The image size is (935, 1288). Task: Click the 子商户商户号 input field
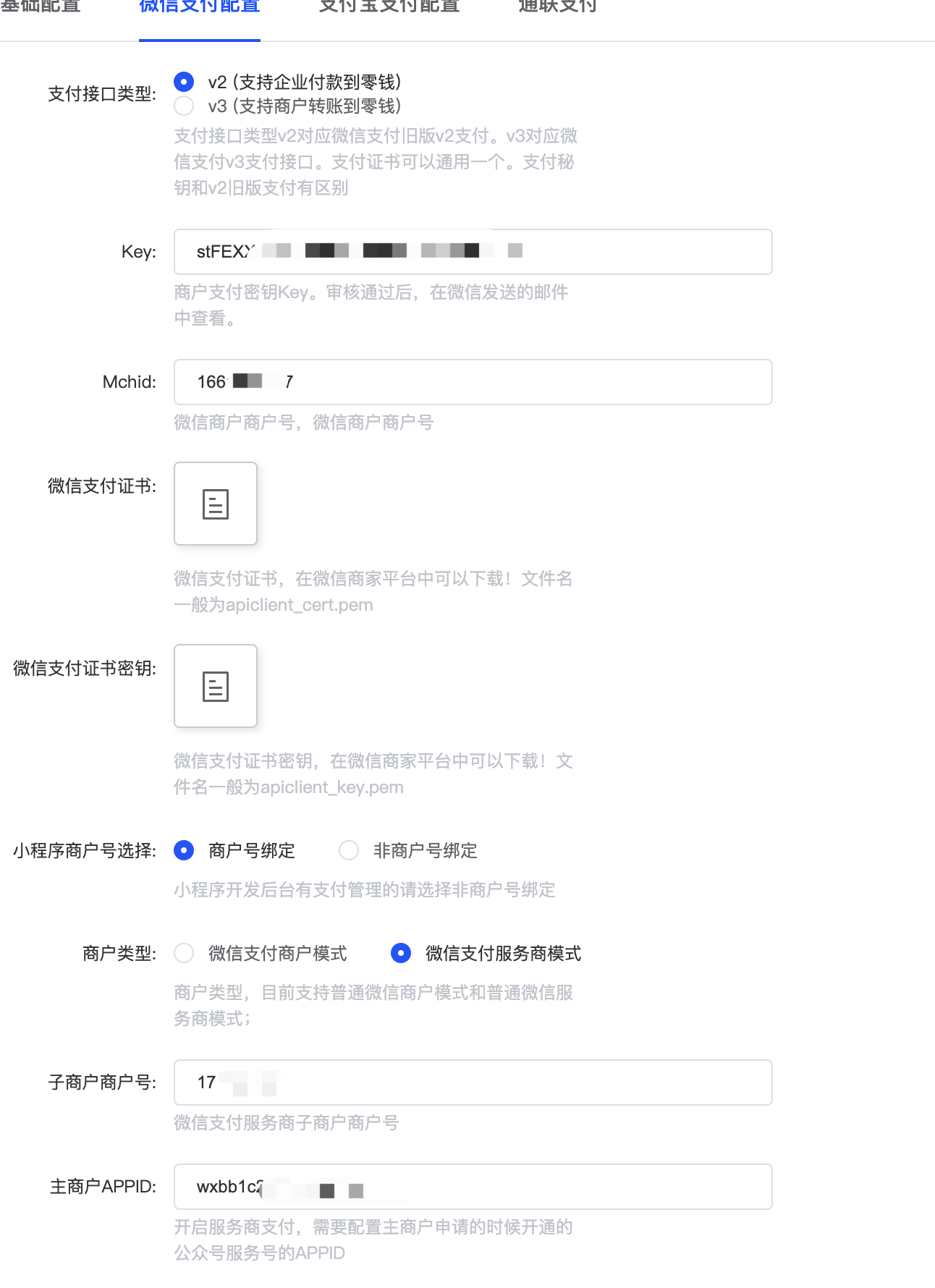click(473, 1082)
